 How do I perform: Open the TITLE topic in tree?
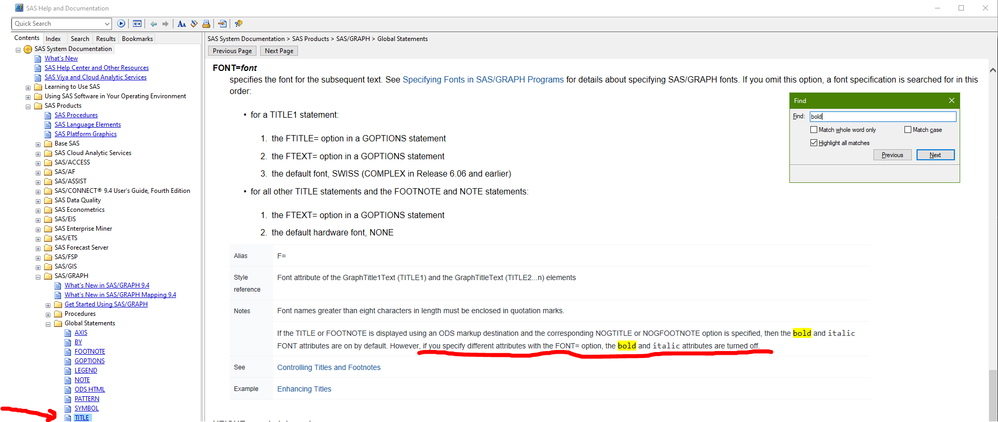[x=81, y=418]
